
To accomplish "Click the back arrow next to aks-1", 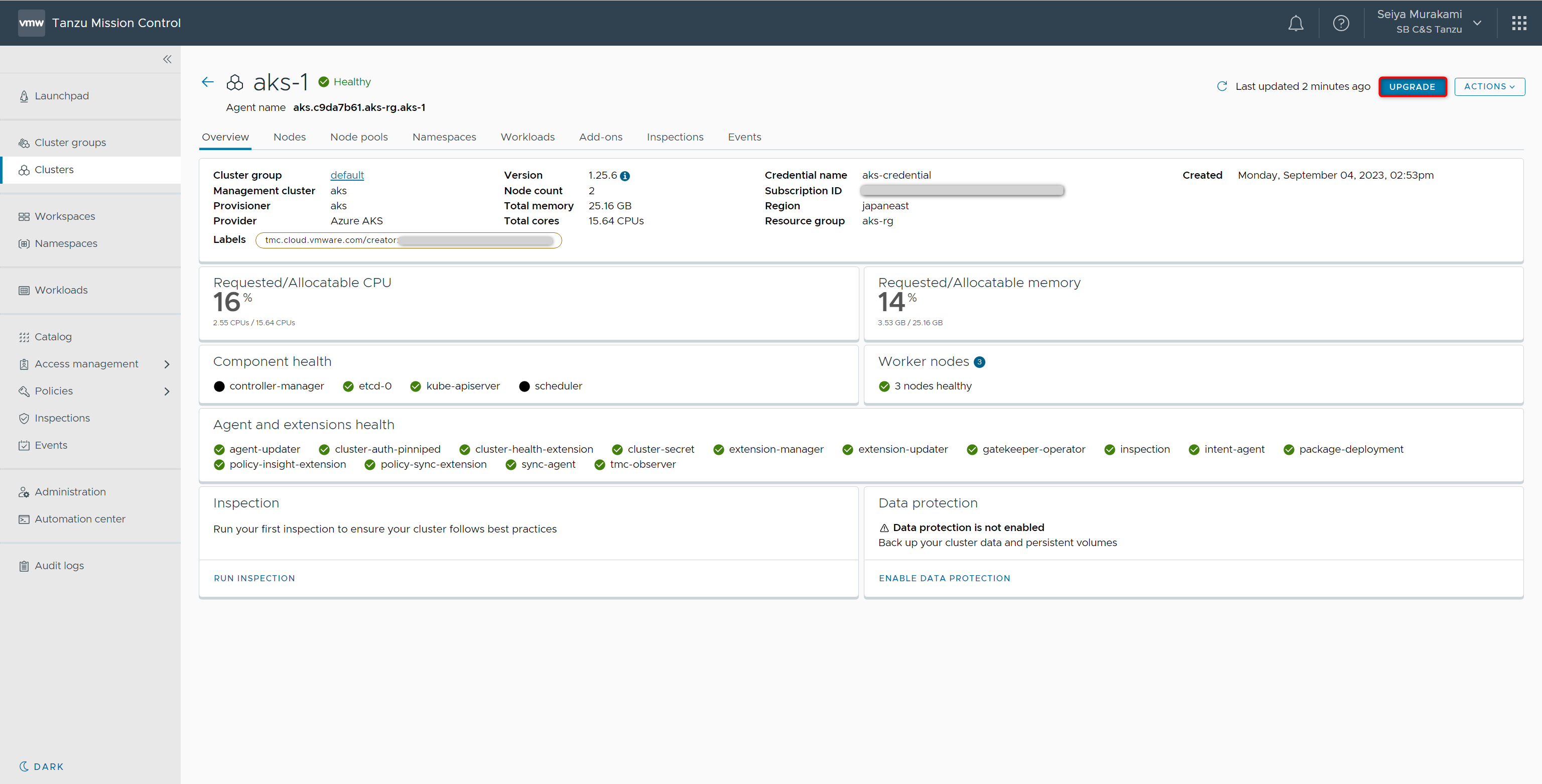I will coord(208,82).
